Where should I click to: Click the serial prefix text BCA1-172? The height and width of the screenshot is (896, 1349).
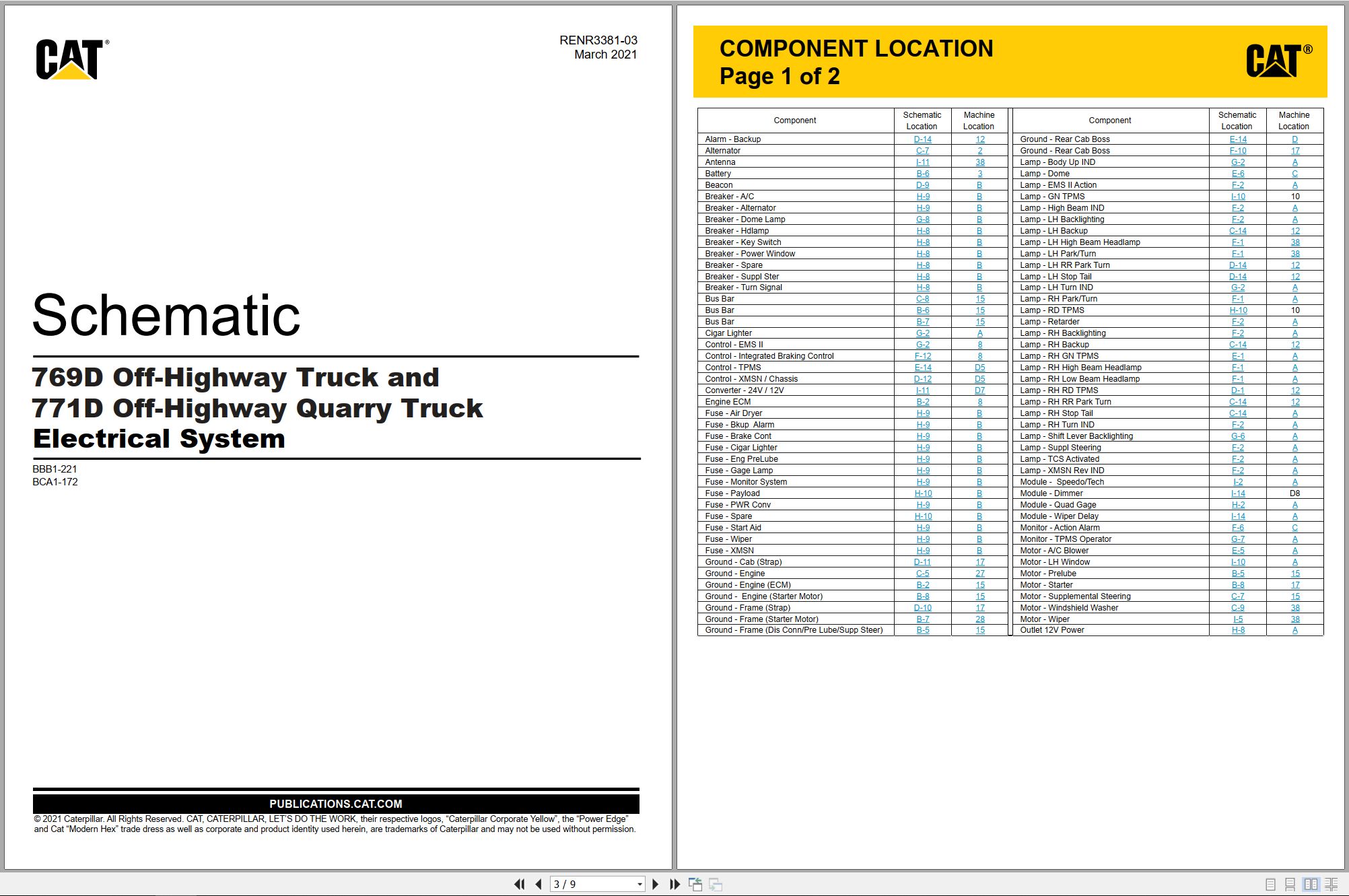coord(55,482)
